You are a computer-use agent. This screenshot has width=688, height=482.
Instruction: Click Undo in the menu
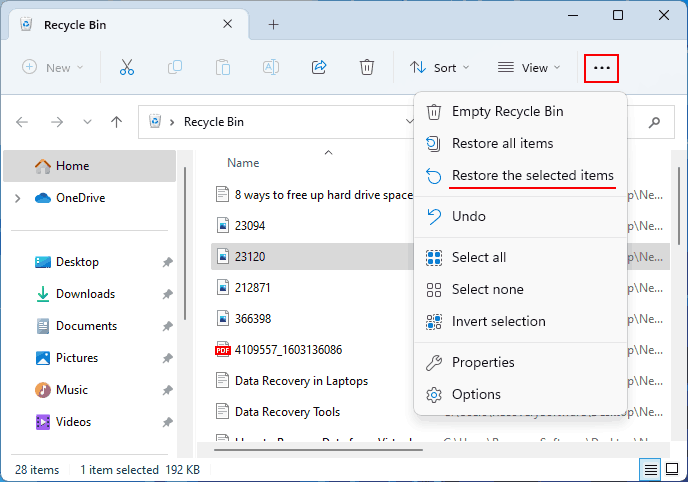(x=520, y=216)
